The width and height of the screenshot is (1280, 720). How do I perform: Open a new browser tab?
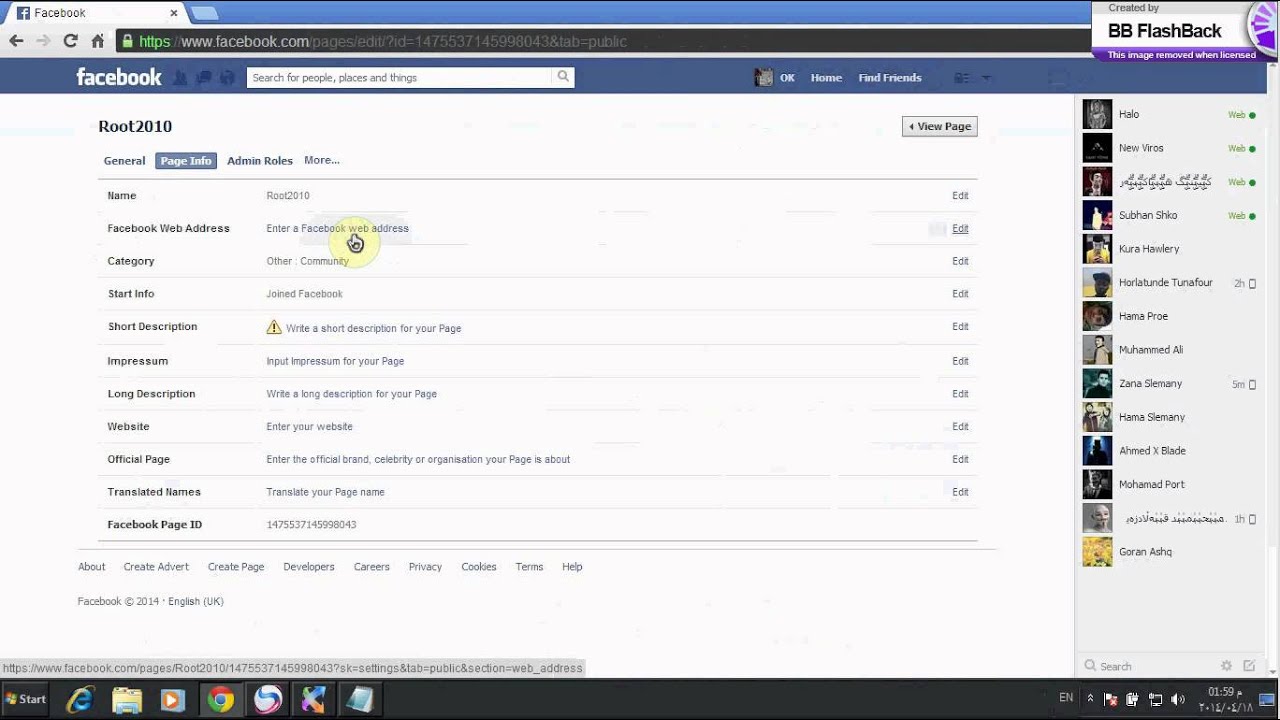point(204,13)
